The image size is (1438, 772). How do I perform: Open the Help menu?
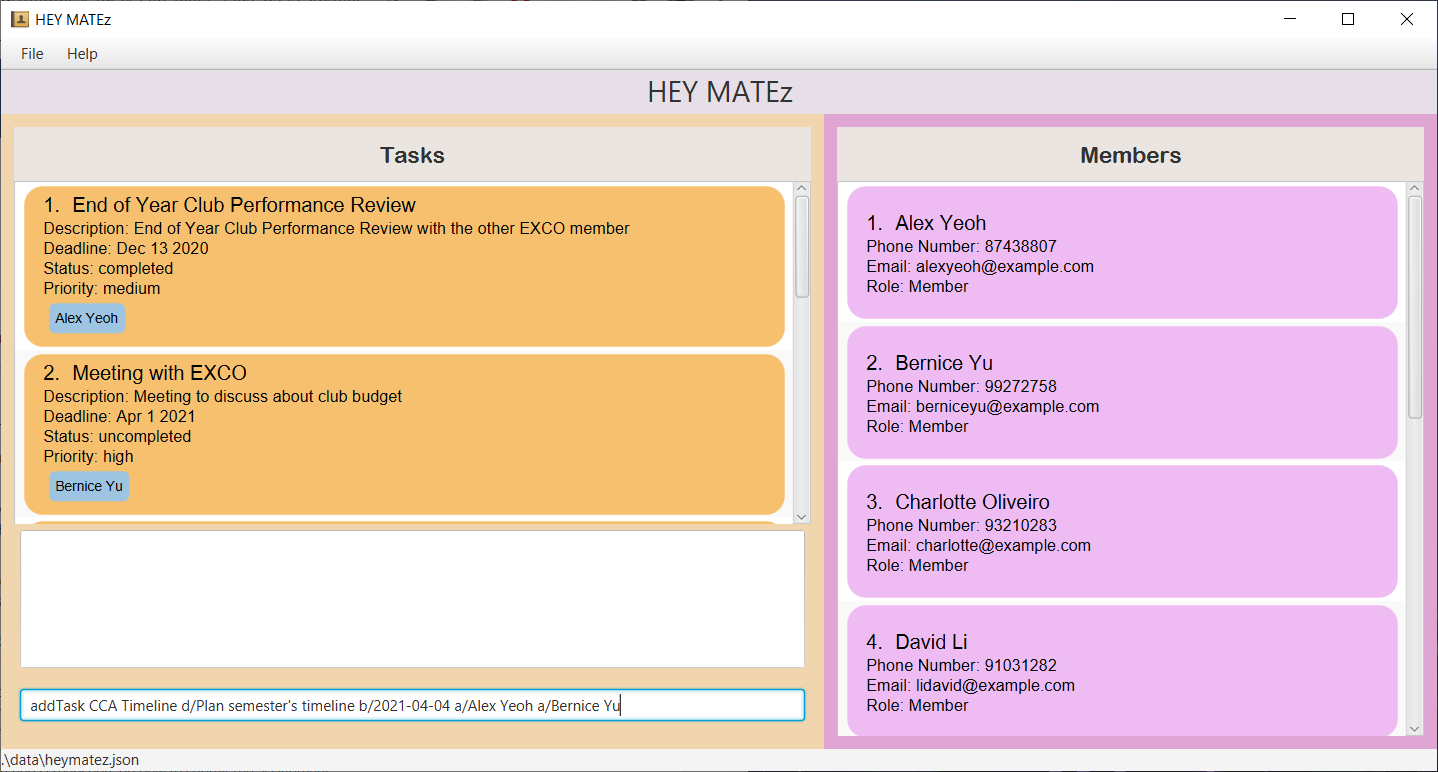82,54
